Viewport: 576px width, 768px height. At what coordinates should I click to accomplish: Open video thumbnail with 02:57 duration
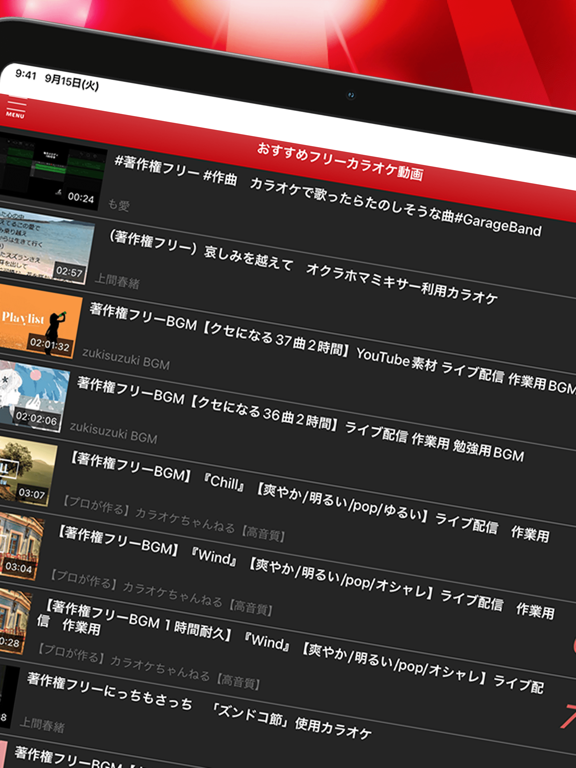[x=47, y=246]
